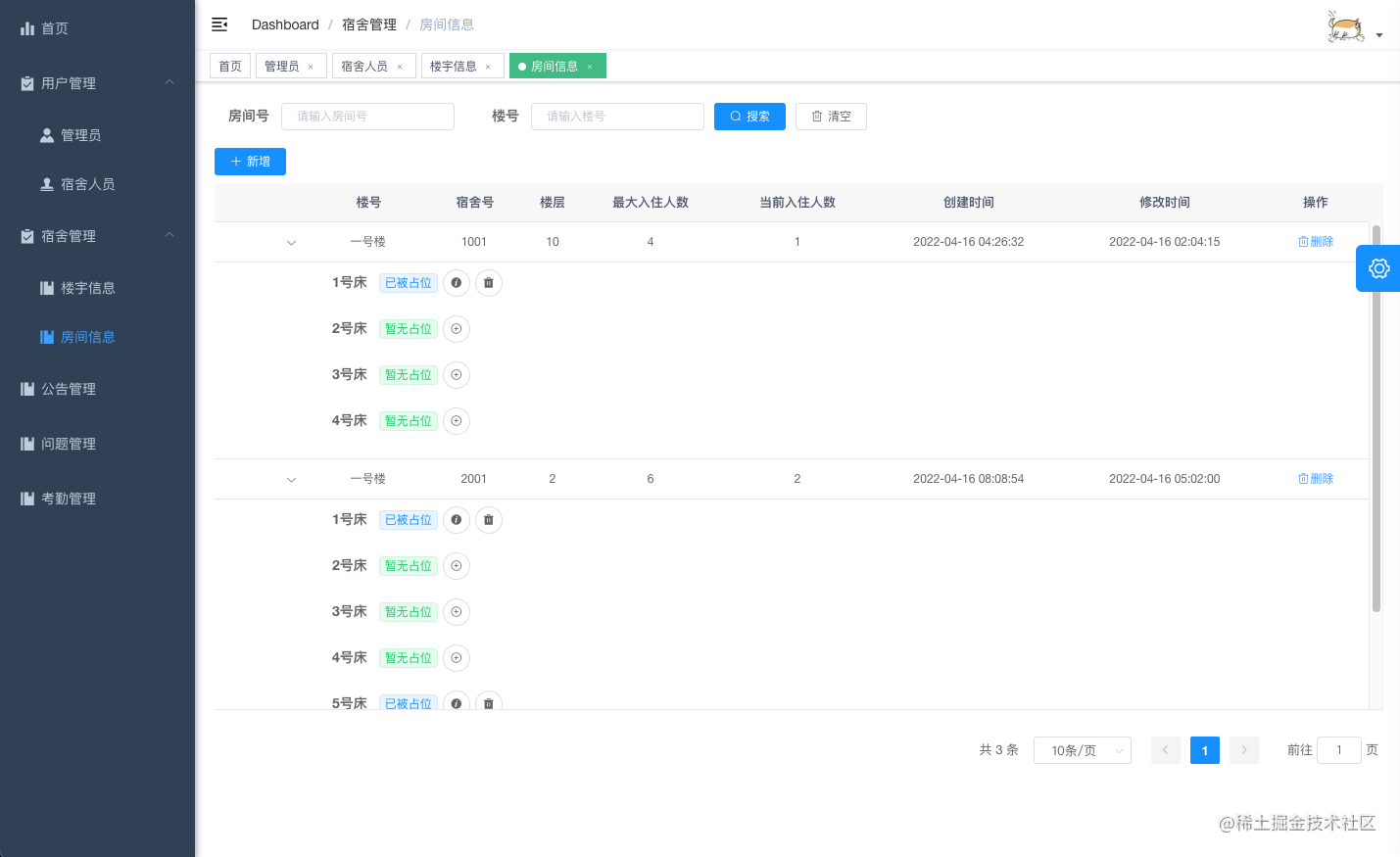Click the 一号楼 cell in room 1001 row
This screenshot has width=1400, height=857.
click(368, 242)
